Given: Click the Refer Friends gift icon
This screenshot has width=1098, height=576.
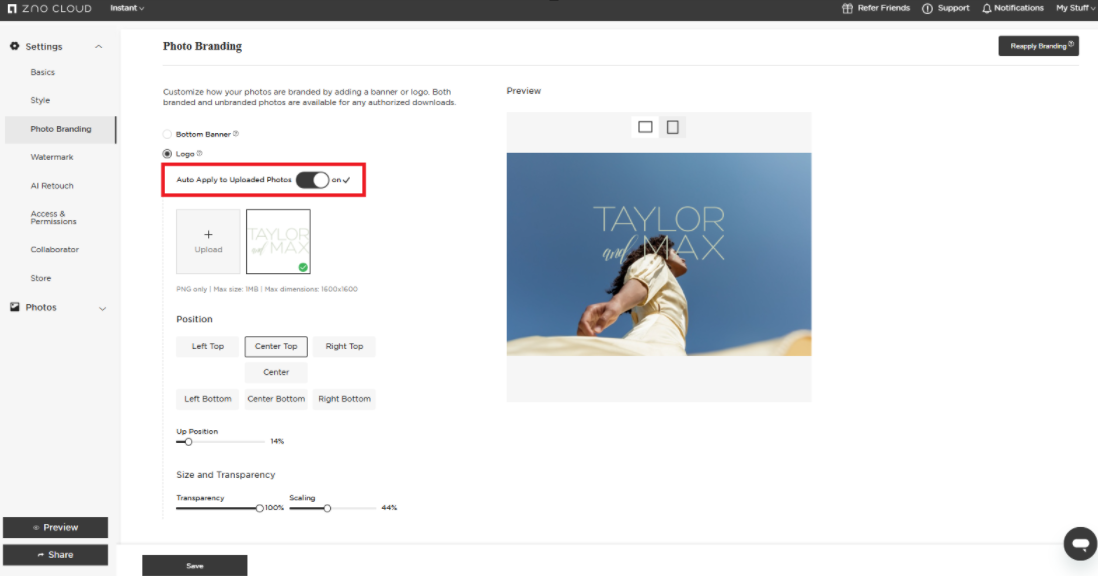Looking at the screenshot, I should 848,8.
